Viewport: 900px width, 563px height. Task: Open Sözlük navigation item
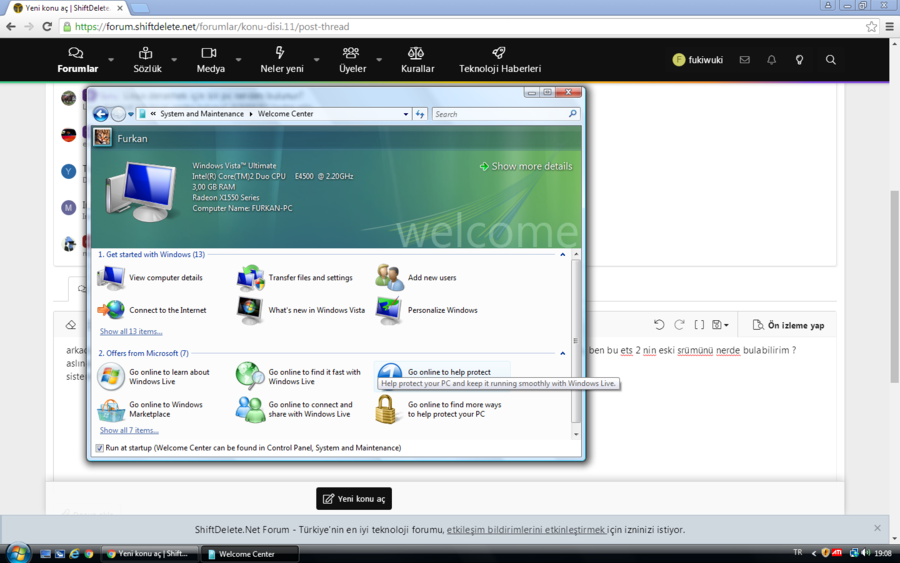pos(147,60)
